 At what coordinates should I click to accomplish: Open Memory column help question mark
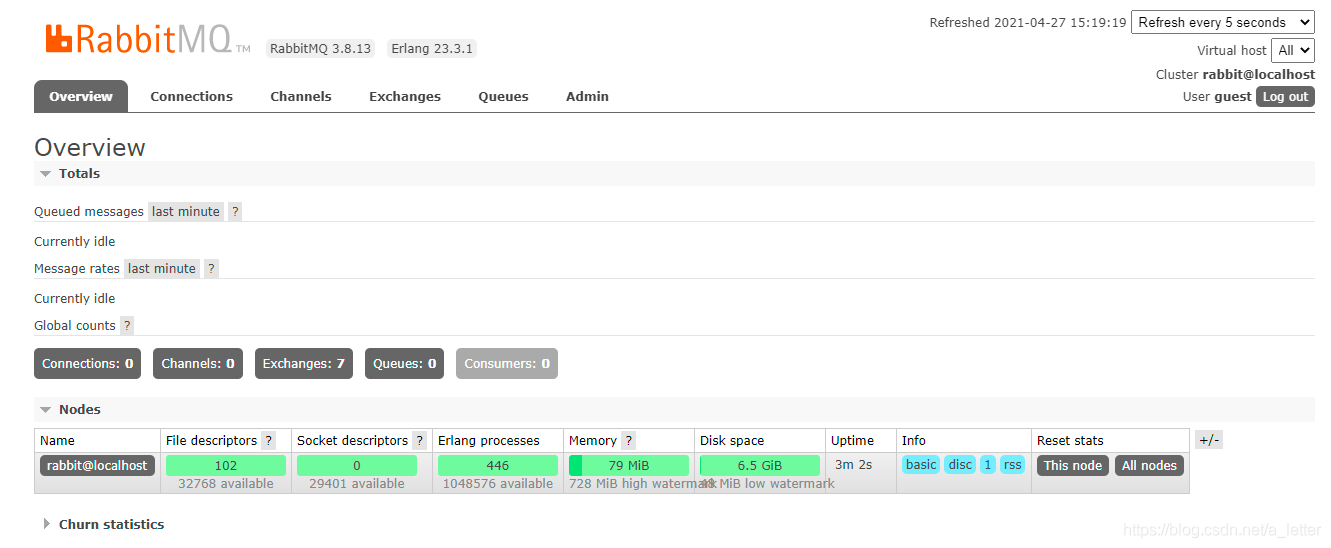point(628,440)
